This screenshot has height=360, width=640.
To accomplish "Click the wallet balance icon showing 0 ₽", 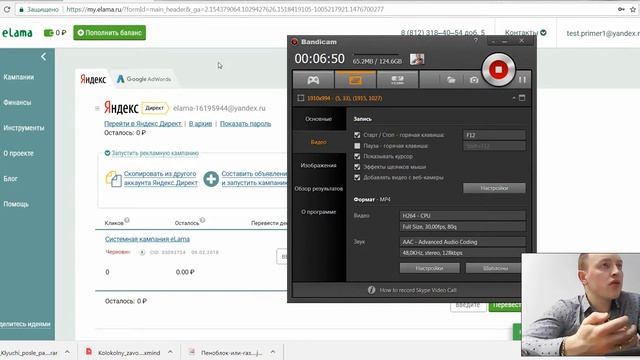I will pos(49,33).
